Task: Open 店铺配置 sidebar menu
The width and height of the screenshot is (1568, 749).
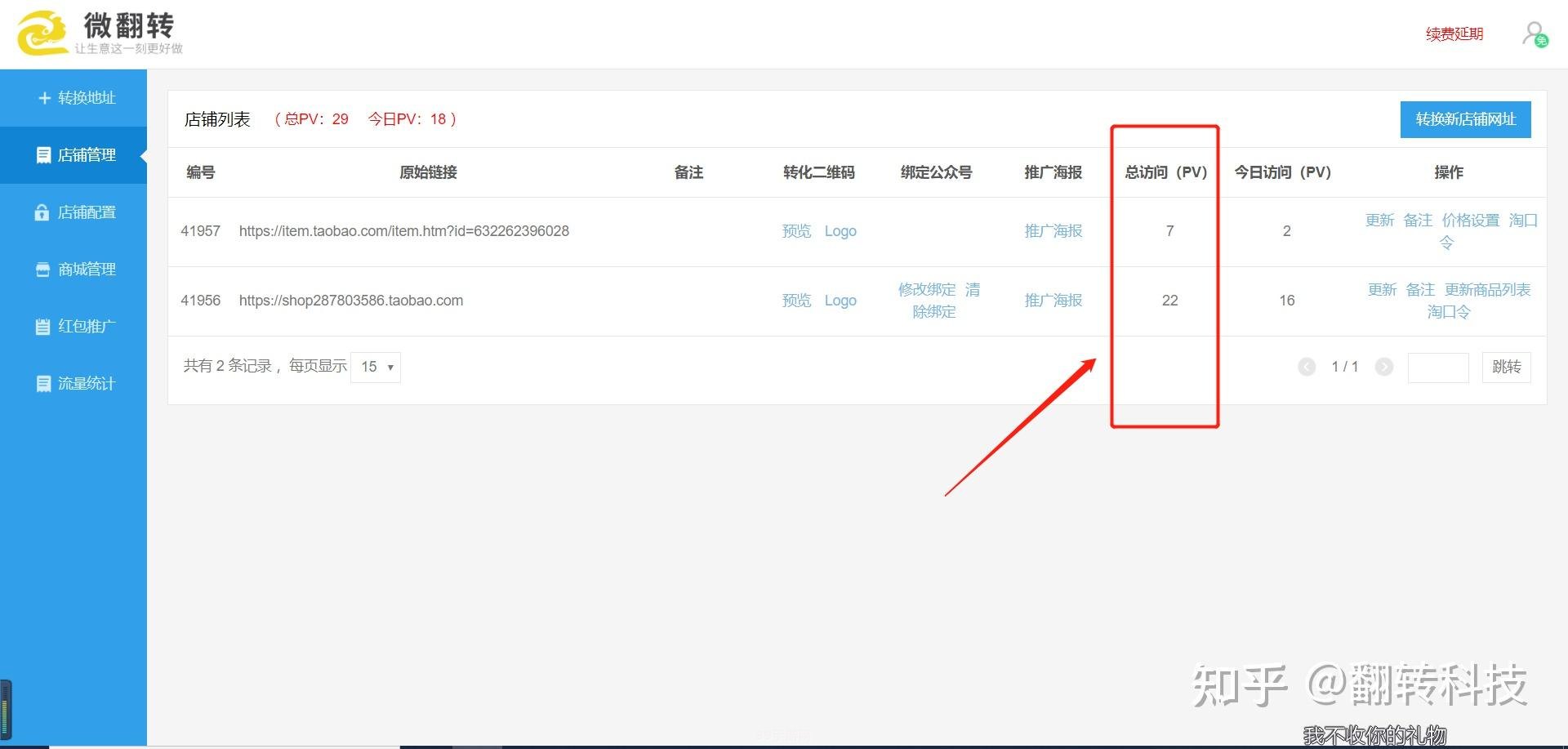Action: (x=73, y=212)
